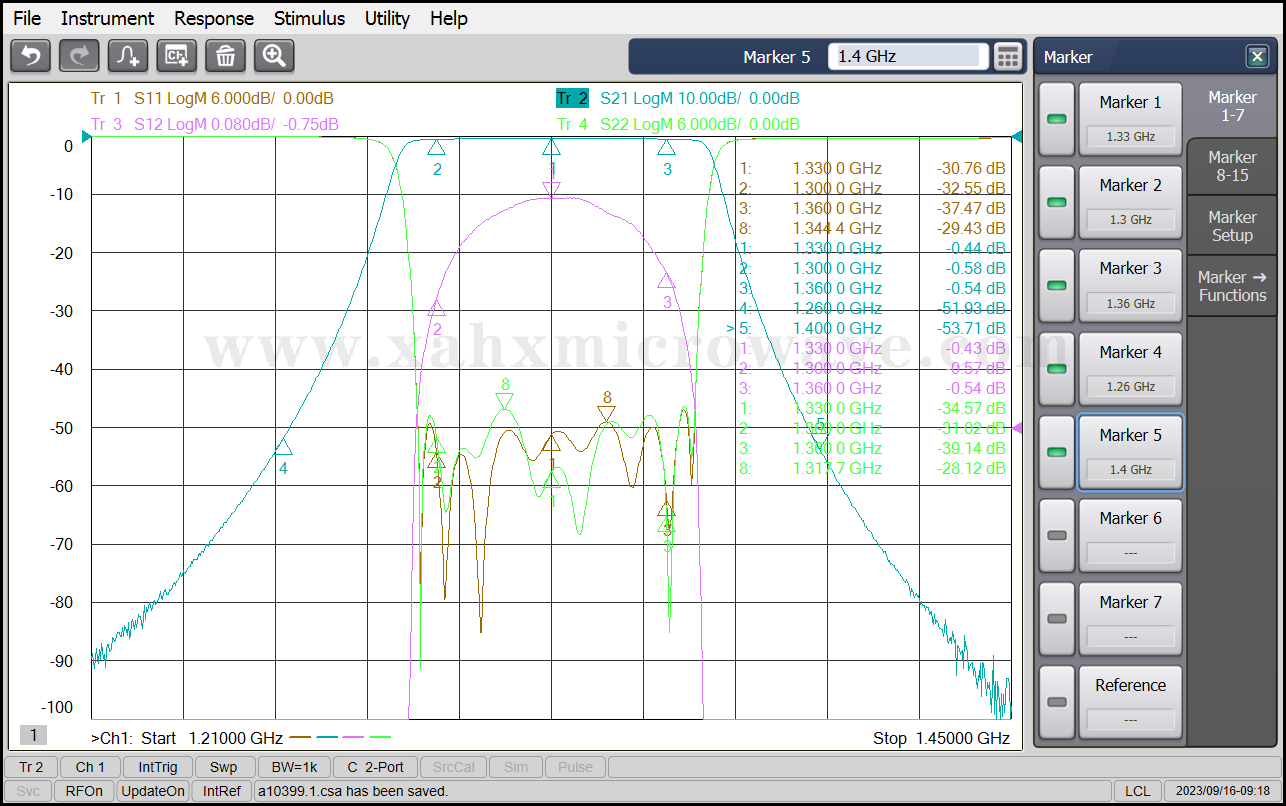The height and width of the screenshot is (806, 1286).
Task: Enable Marker 7 indicator toggle
Action: pos(1056,619)
